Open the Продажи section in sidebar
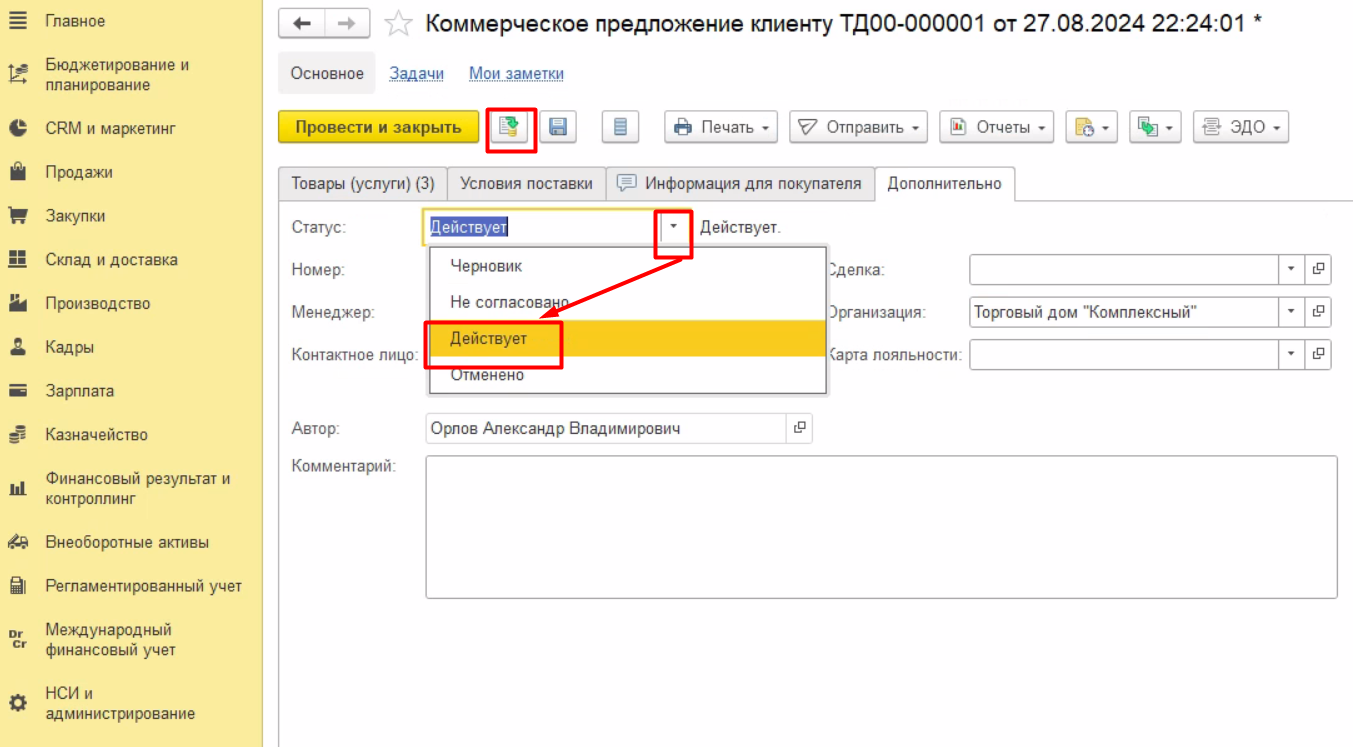1353x747 pixels. pyautogui.click(x=79, y=172)
